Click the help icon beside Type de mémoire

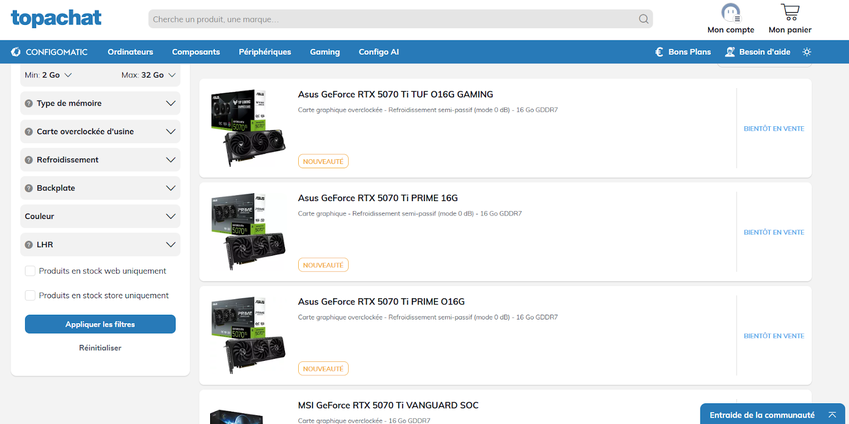click(x=28, y=103)
